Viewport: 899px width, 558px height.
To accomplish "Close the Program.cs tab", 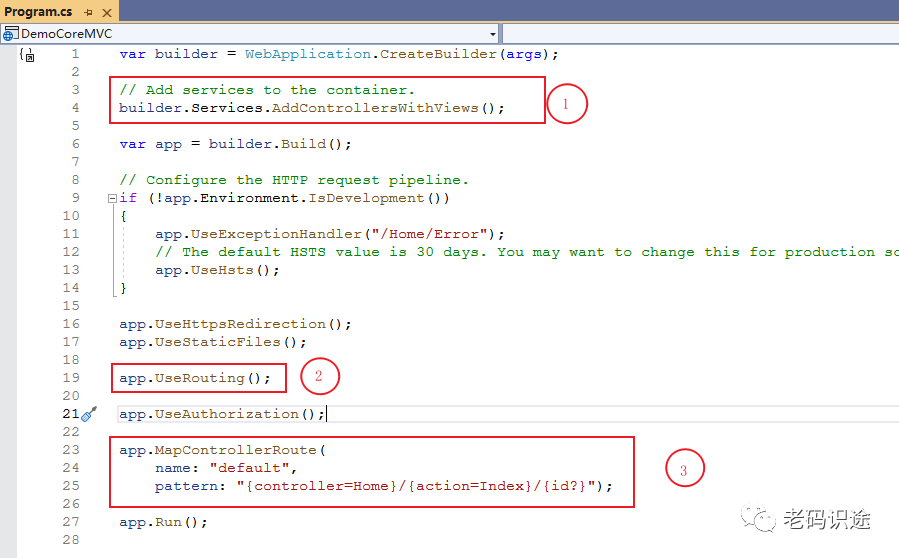I will 107,12.
